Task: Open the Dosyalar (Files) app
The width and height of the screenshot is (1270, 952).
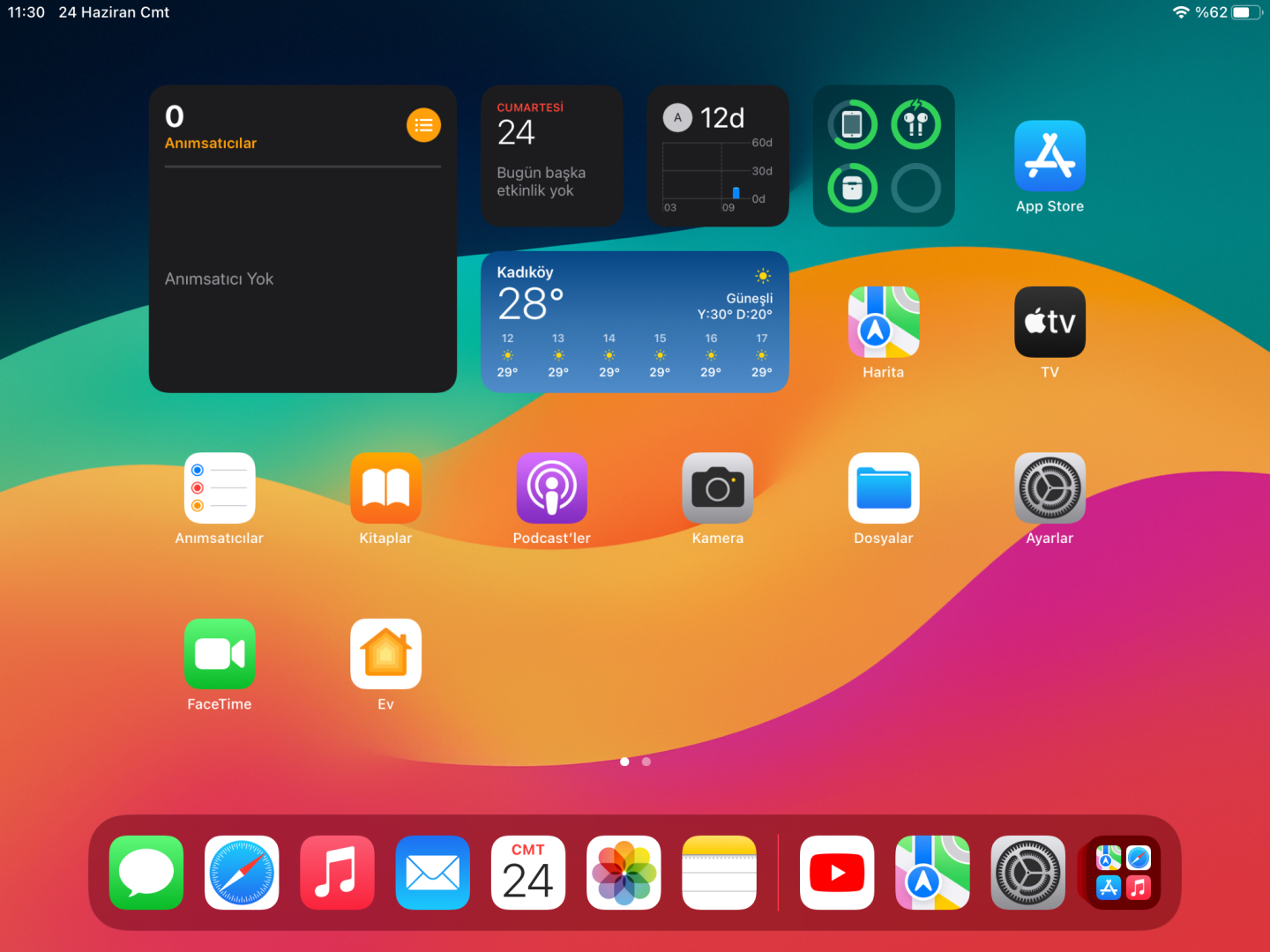Action: (884, 487)
